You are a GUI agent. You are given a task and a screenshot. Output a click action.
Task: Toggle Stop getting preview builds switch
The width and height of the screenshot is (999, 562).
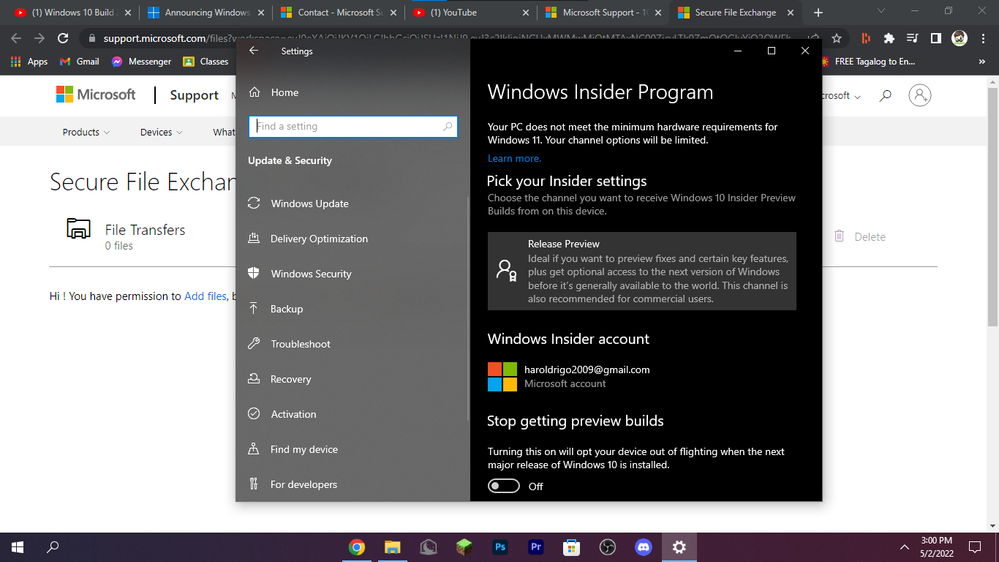click(x=503, y=486)
